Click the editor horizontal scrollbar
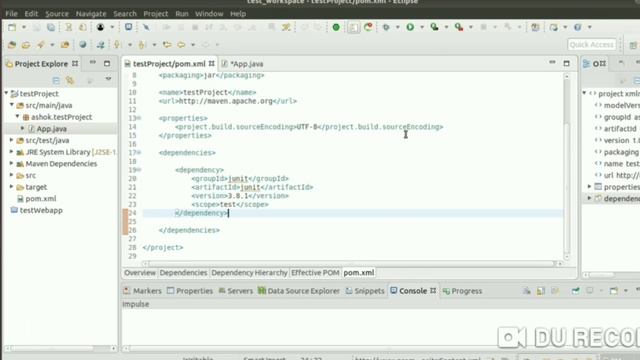Viewport: 640px width, 360px height. (352, 264)
